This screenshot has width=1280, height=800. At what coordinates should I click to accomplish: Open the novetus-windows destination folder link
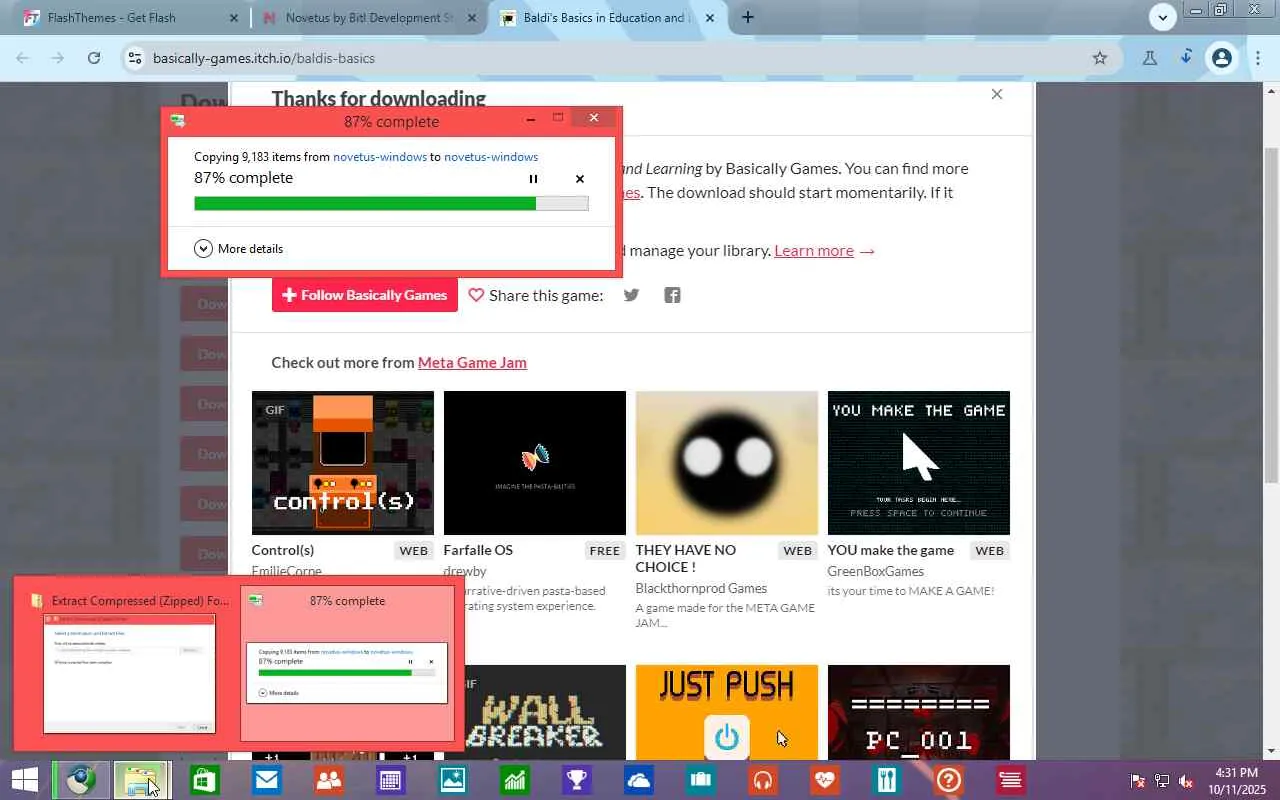click(491, 157)
